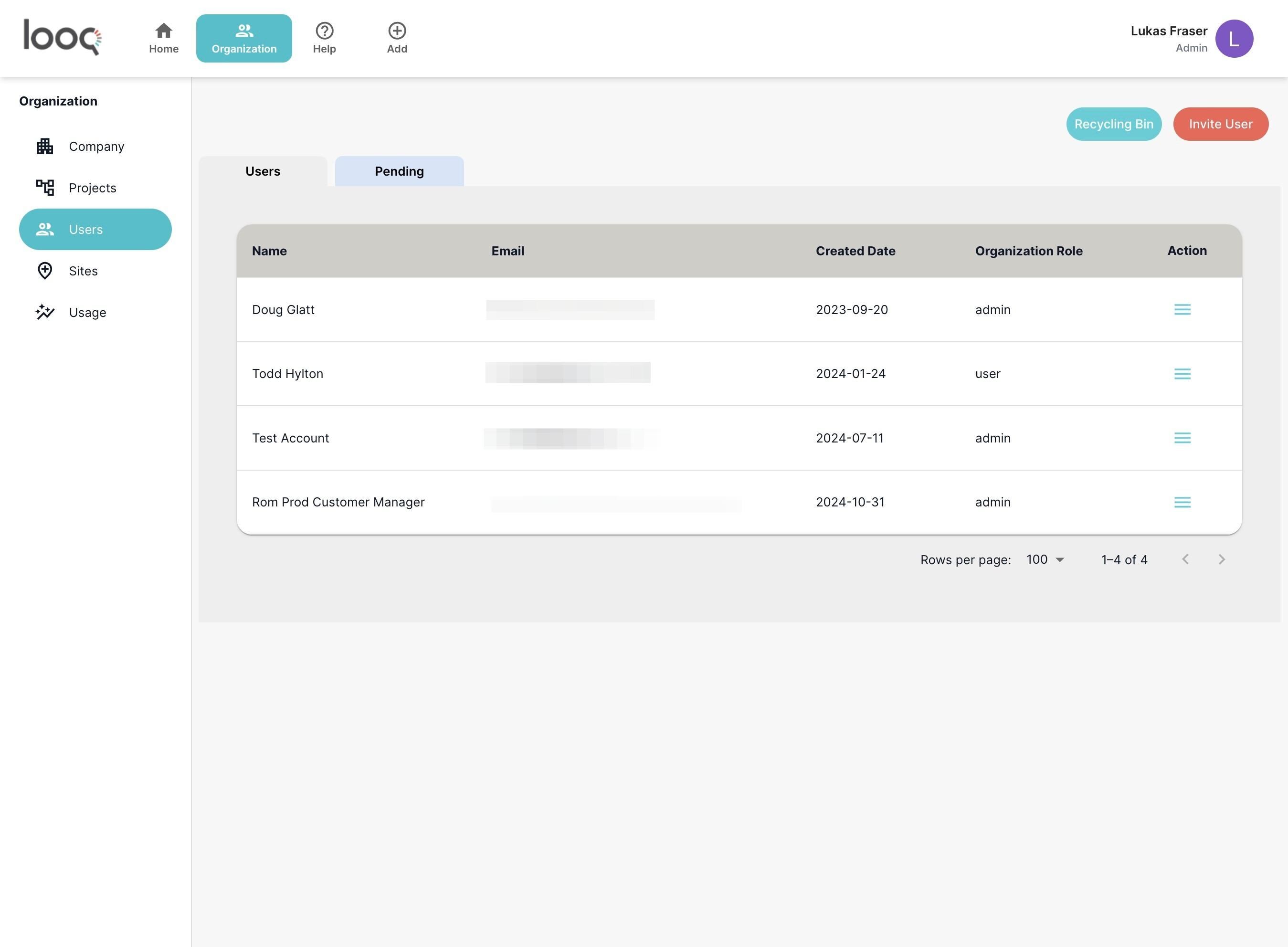1288x947 pixels.
Task: Open action menu for Test Account
Action: [x=1182, y=438]
